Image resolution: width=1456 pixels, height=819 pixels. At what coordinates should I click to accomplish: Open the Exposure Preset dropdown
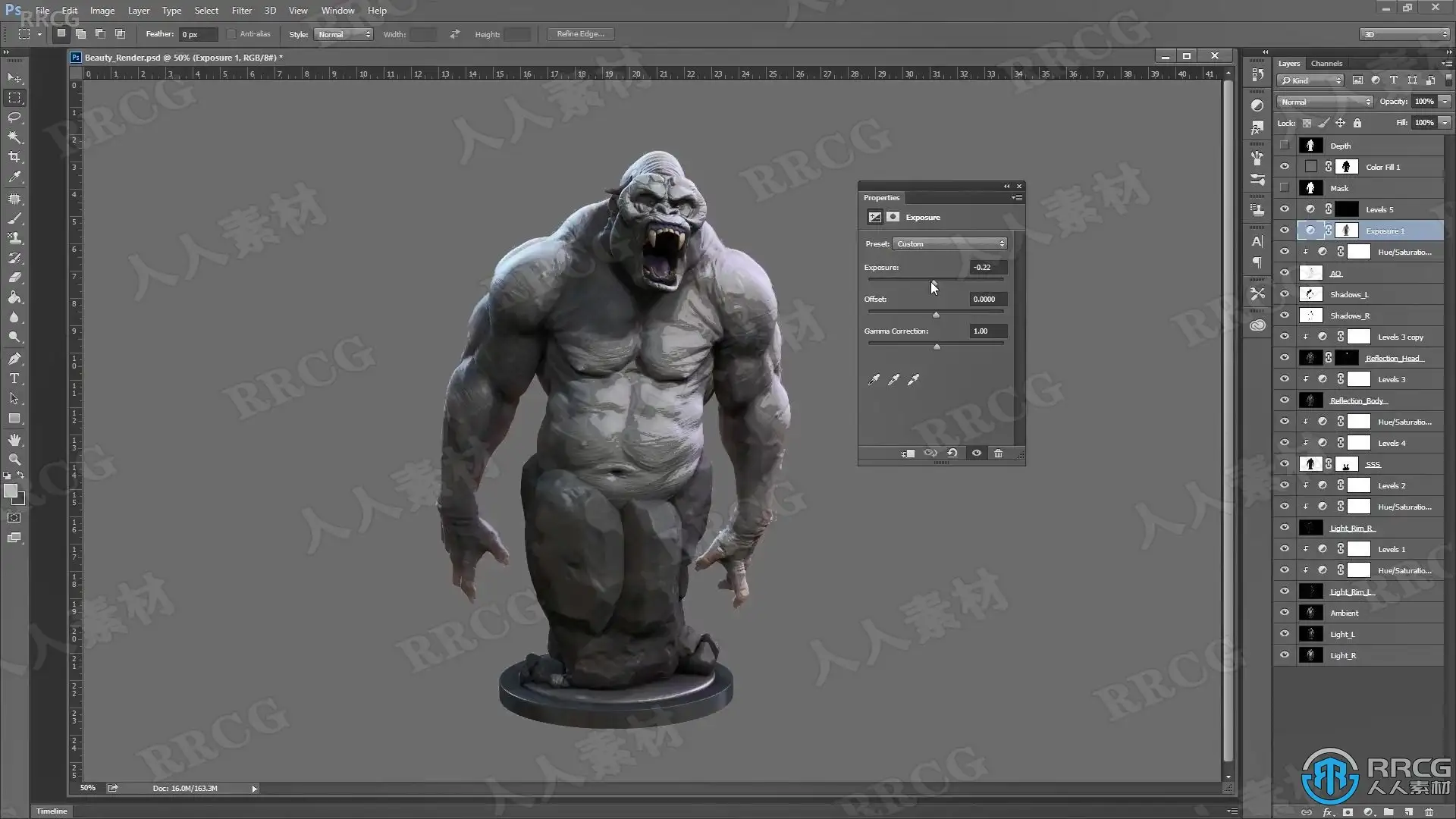coord(950,244)
